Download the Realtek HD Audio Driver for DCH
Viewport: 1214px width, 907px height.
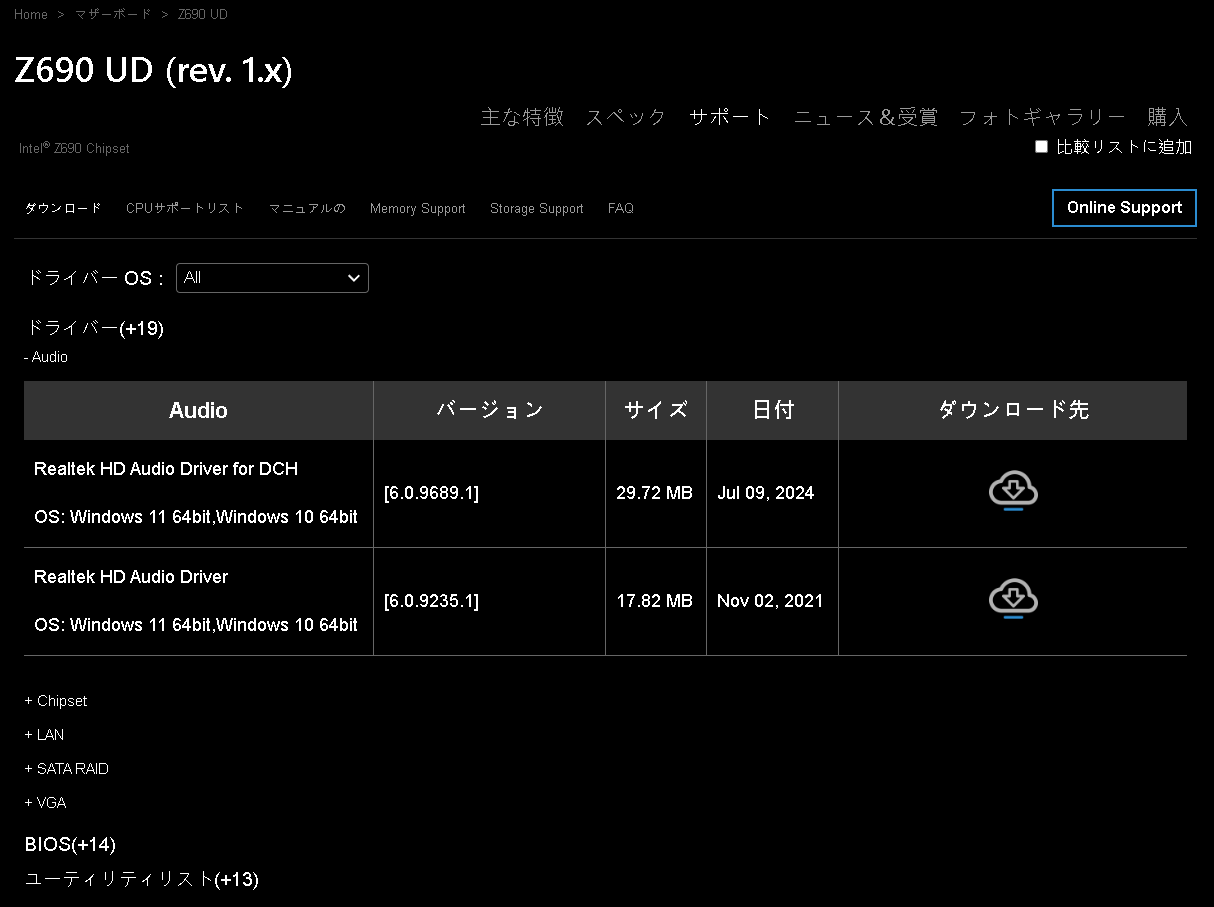(1013, 490)
